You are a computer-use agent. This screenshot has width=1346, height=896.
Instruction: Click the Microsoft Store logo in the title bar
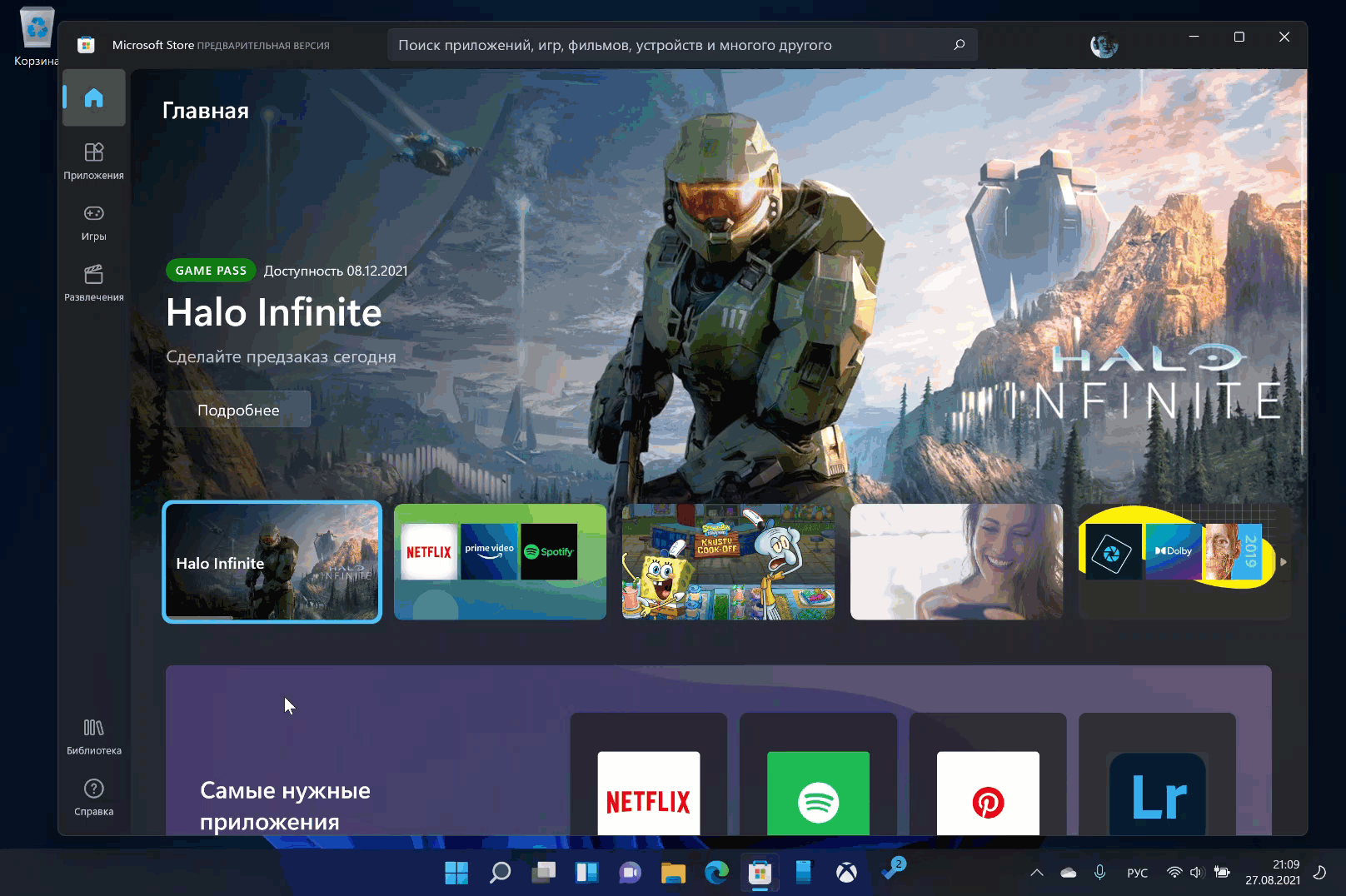[x=86, y=45]
